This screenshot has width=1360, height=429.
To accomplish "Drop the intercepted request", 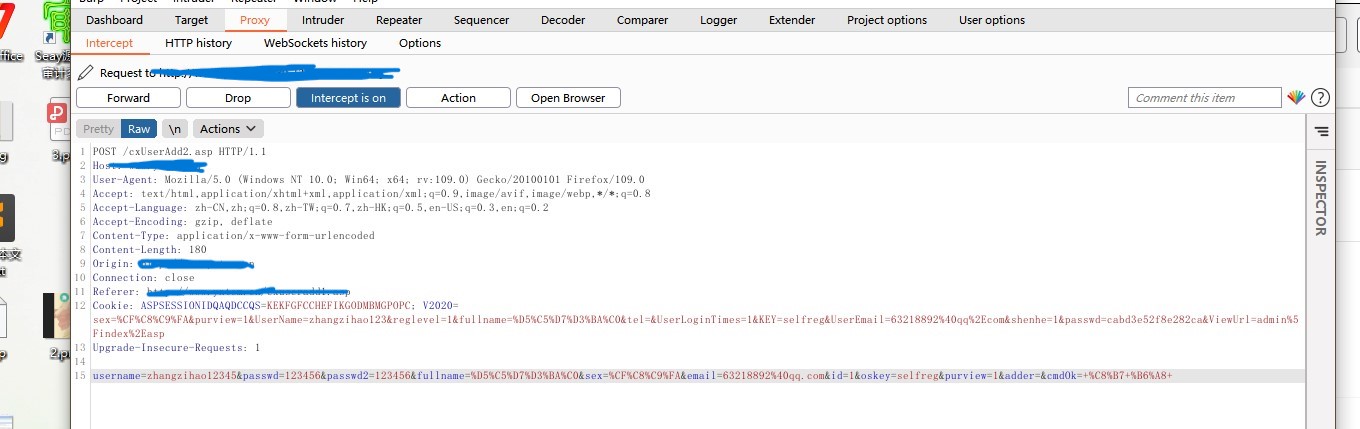I will [238, 98].
